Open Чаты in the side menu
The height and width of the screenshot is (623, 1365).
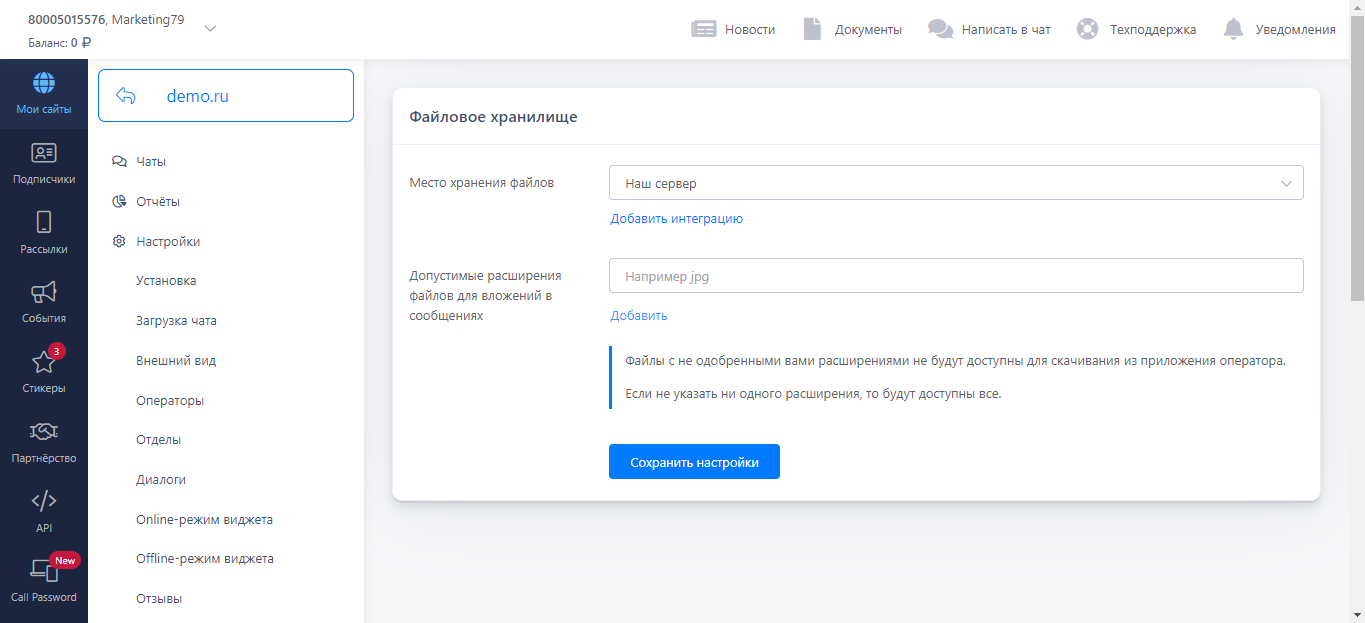151,161
